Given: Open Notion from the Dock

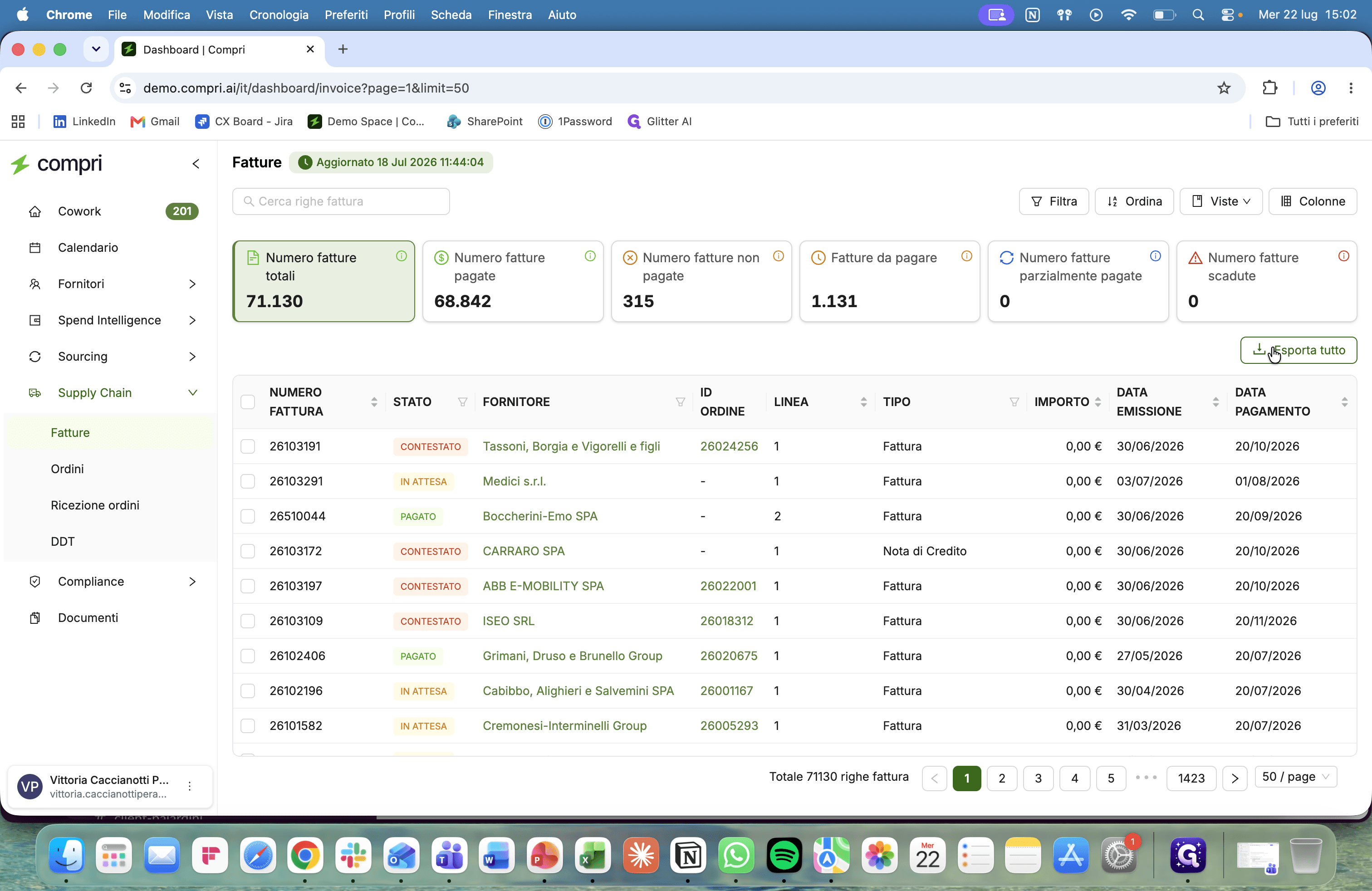Looking at the screenshot, I should tap(688, 855).
